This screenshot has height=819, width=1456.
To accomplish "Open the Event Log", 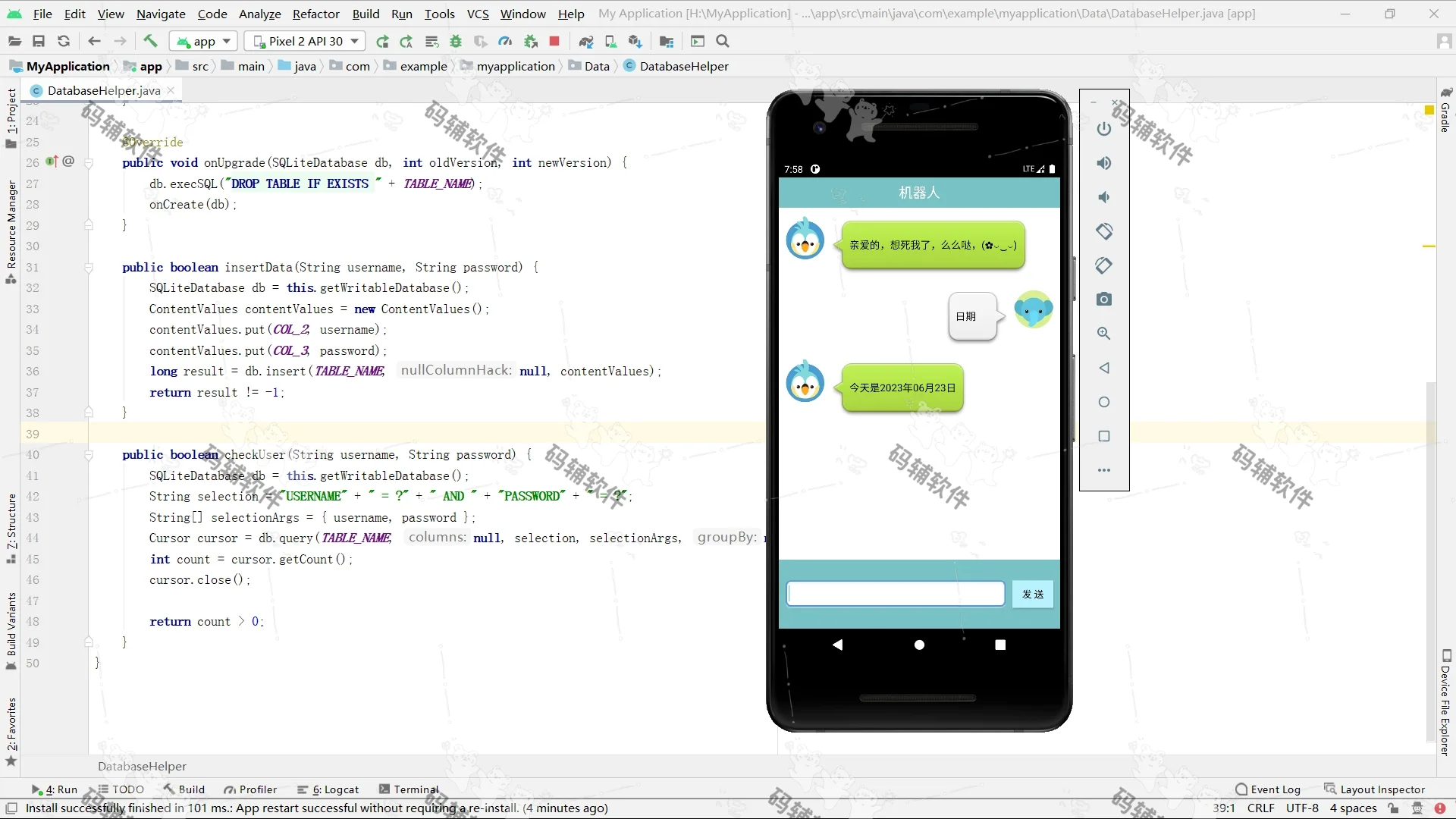I will coord(1274,789).
